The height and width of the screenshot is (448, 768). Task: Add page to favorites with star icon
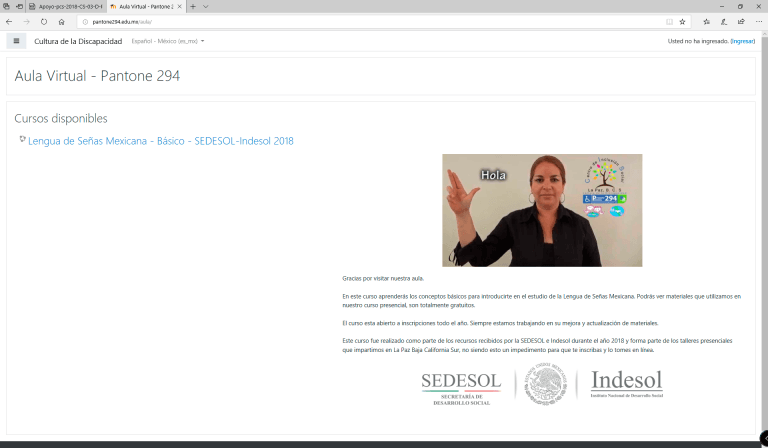[x=683, y=21]
